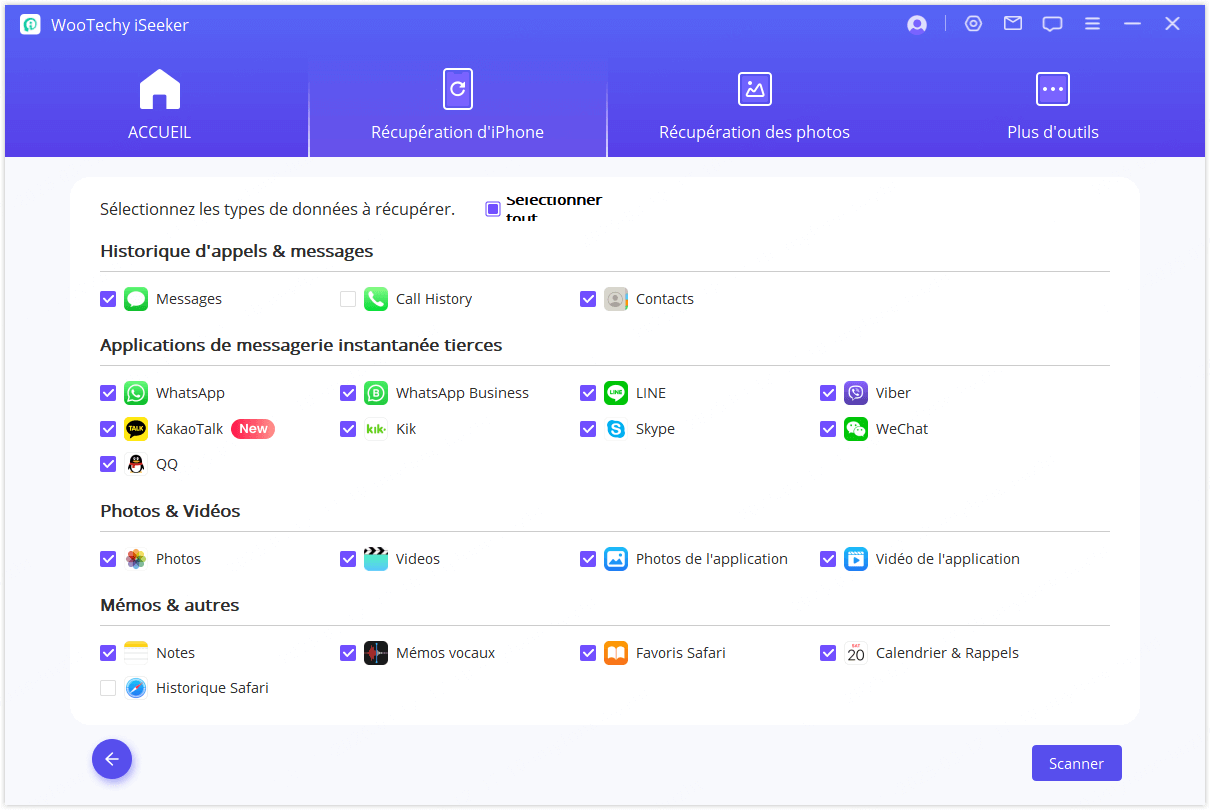Open settings via the target-shaped icon
Image resolution: width=1210 pixels, height=810 pixels.
tap(973, 24)
